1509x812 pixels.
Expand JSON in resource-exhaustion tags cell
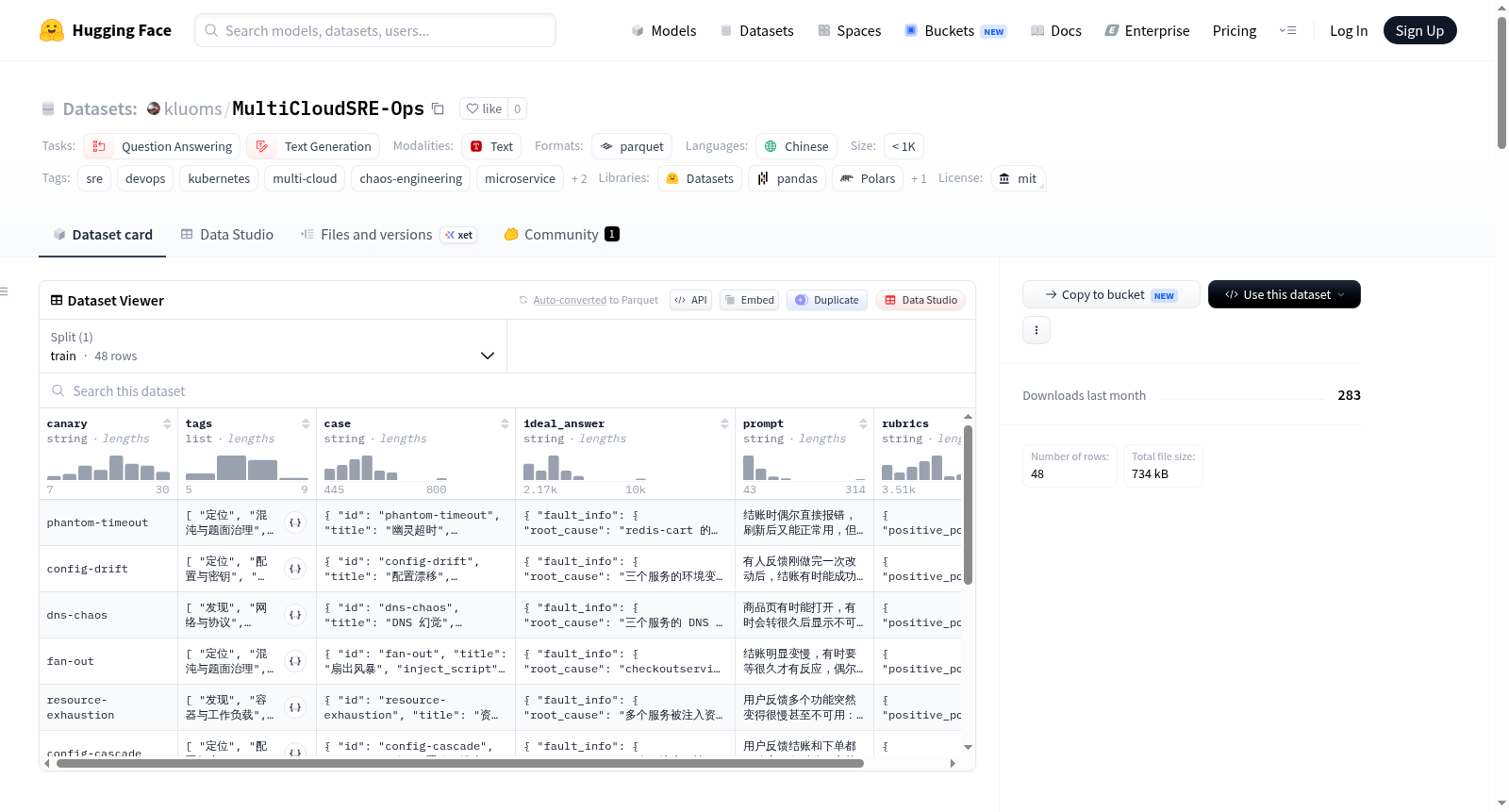(x=295, y=707)
